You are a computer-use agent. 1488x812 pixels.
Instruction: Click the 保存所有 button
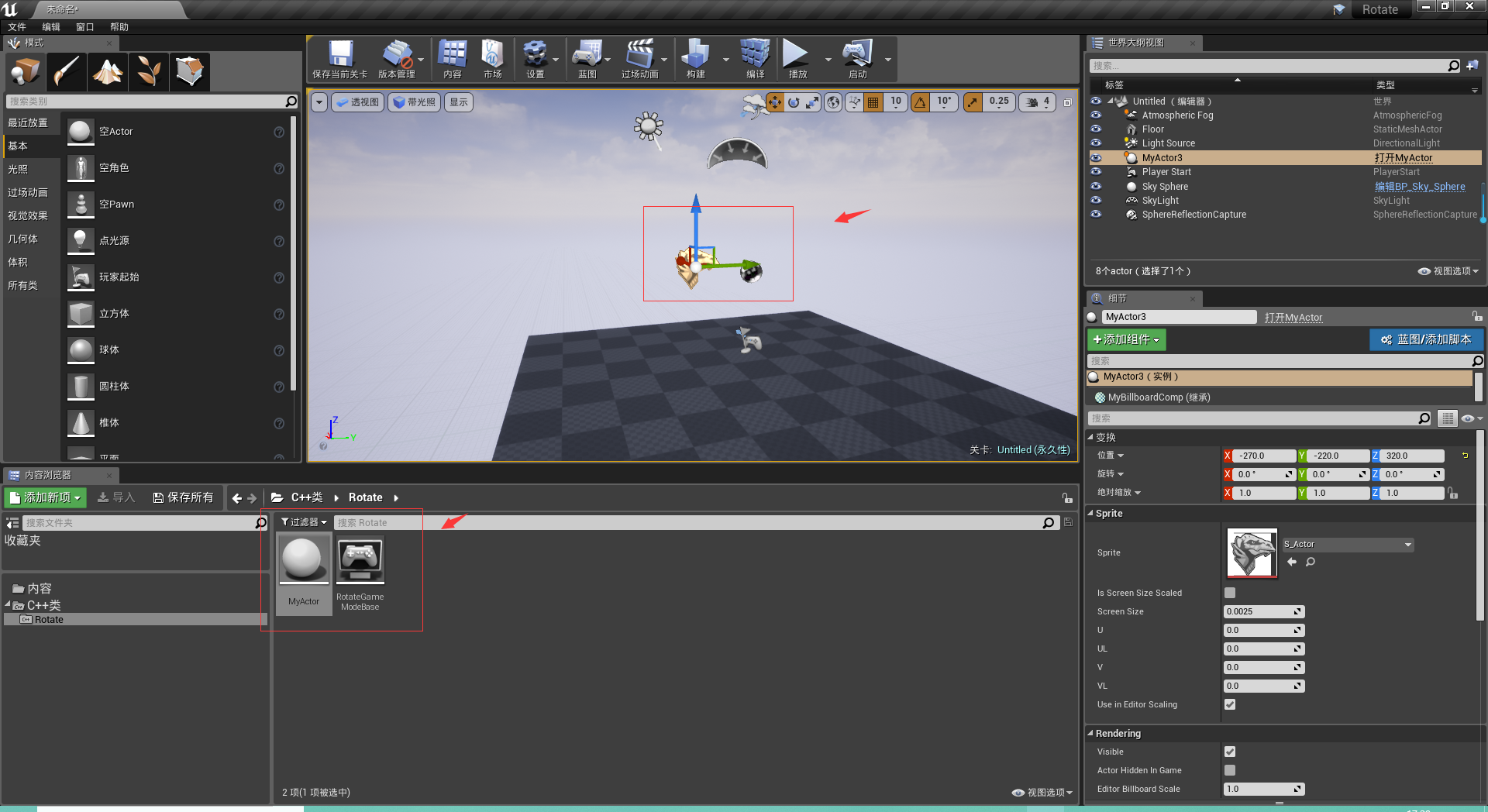[183, 497]
